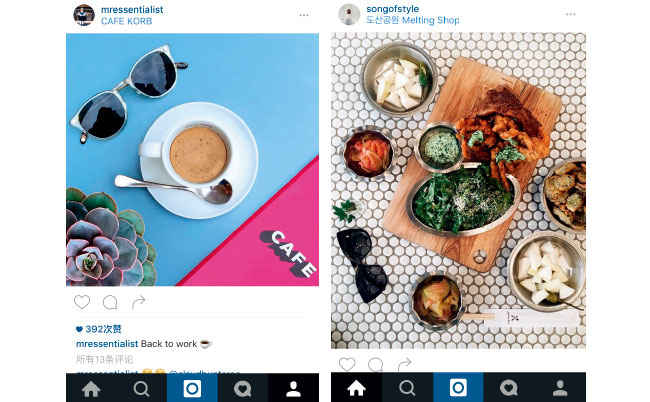Share the mressentialist post with arrow icon
This screenshot has width=650, height=402.
[138, 302]
